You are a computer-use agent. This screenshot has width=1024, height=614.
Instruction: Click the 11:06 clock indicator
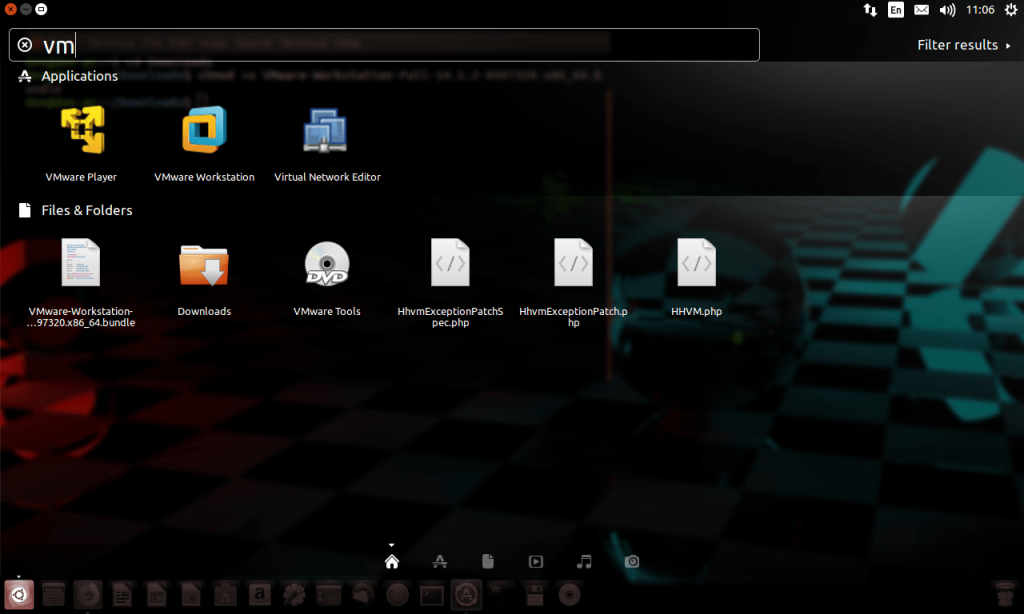tap(980, 10)
